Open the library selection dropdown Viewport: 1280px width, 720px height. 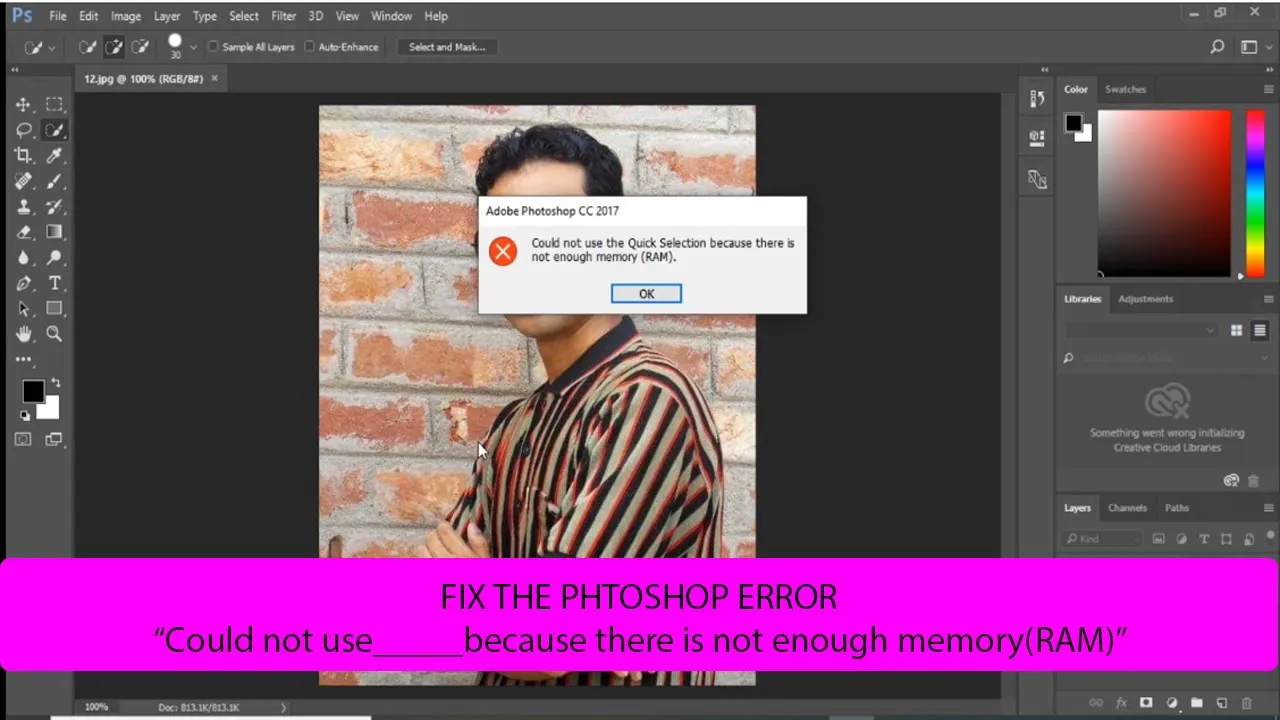(1140, 330)
